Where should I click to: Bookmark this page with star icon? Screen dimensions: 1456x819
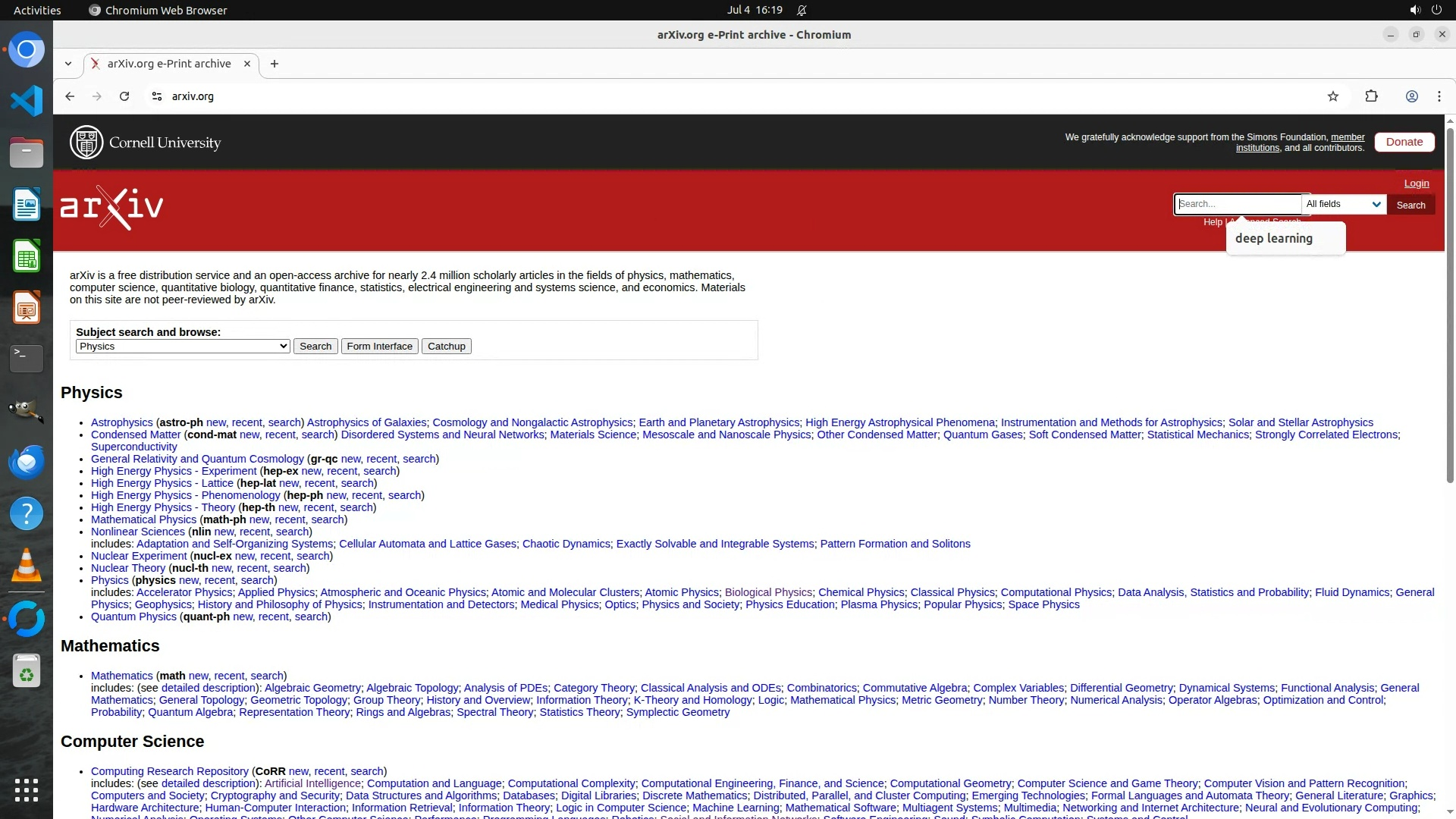coord(1333,96)
